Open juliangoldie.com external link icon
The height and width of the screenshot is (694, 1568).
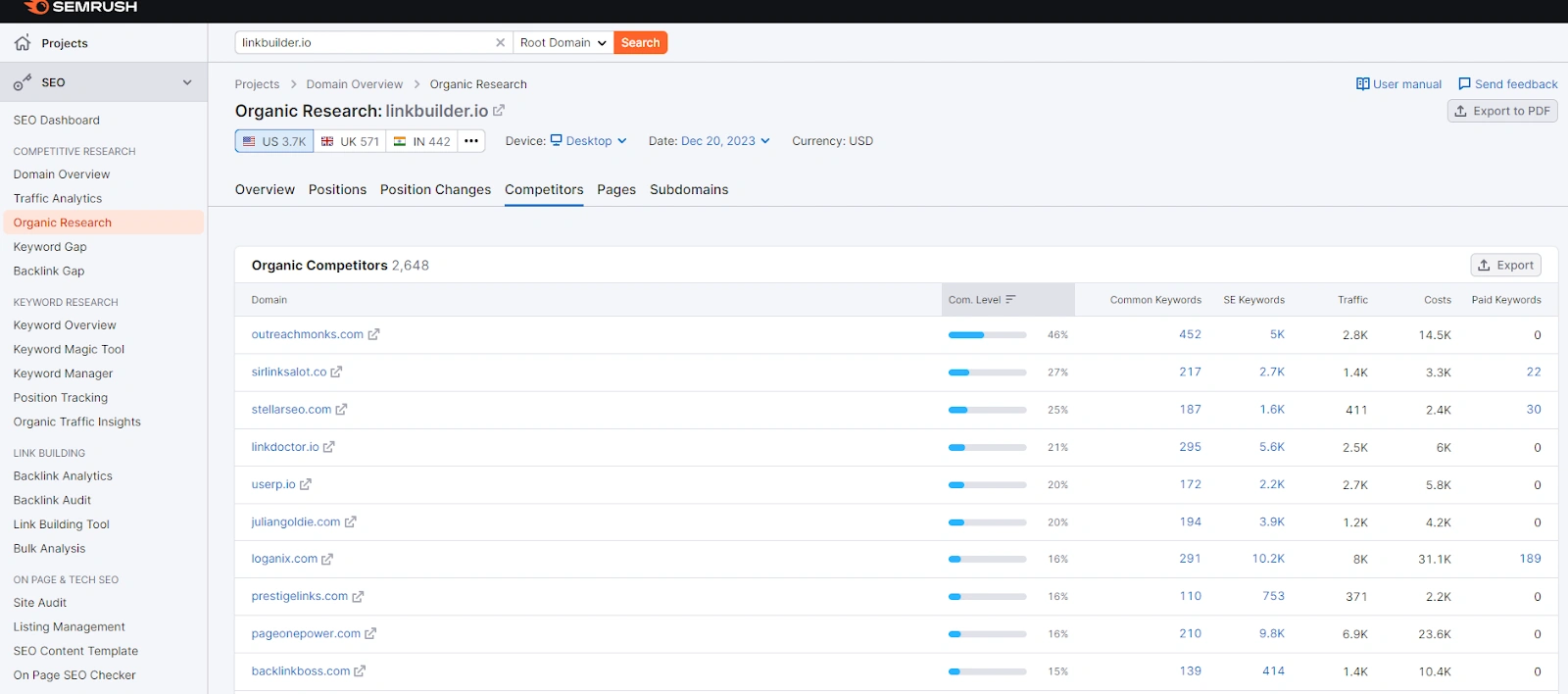[351, 522]
